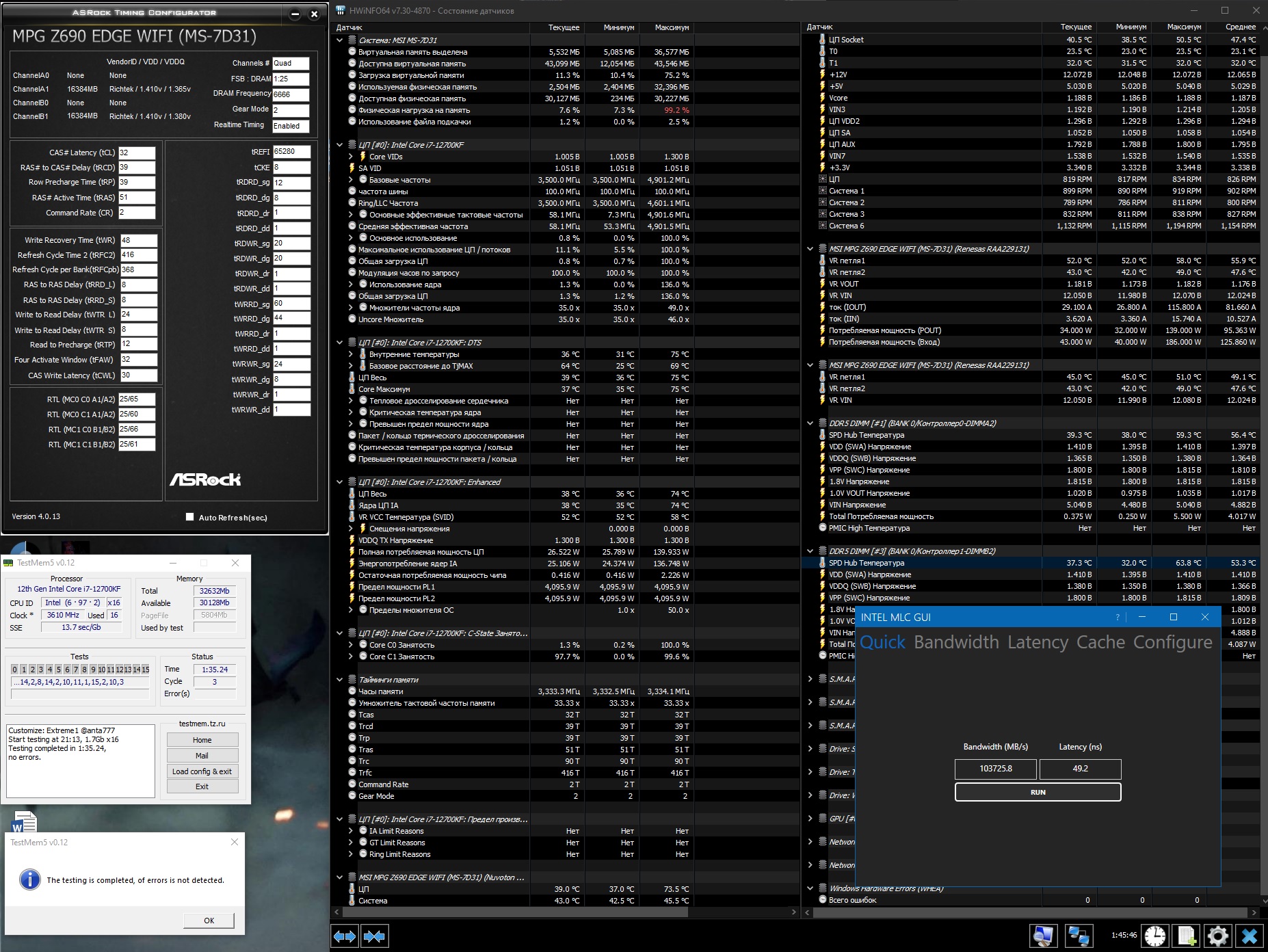The width and height of the screenshot is (1268, 952).
Task: Click the circle icon beside Всего ошибок
Action: (823, 900)
